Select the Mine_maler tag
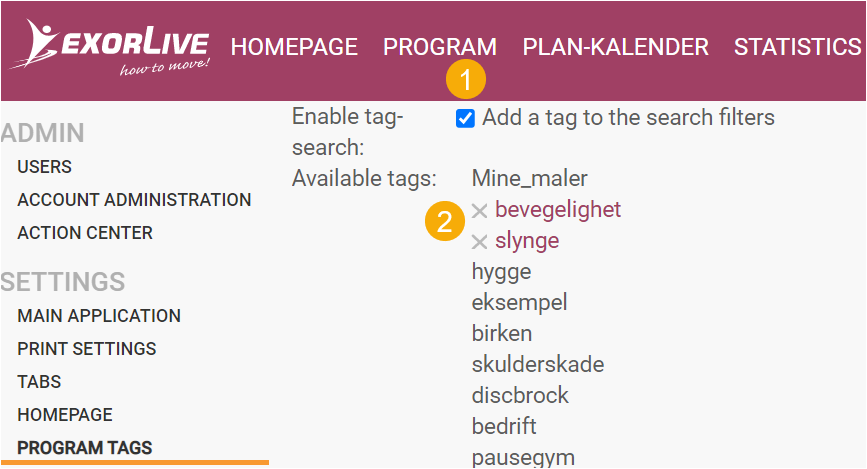 coord(530,179)
